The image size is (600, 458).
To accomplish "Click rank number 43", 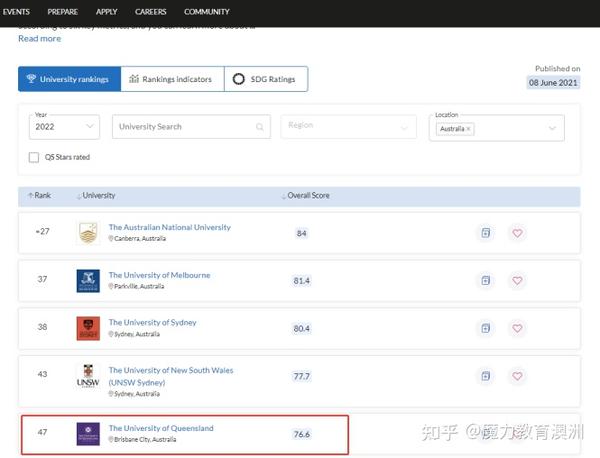I will click(x=42, y=374).
